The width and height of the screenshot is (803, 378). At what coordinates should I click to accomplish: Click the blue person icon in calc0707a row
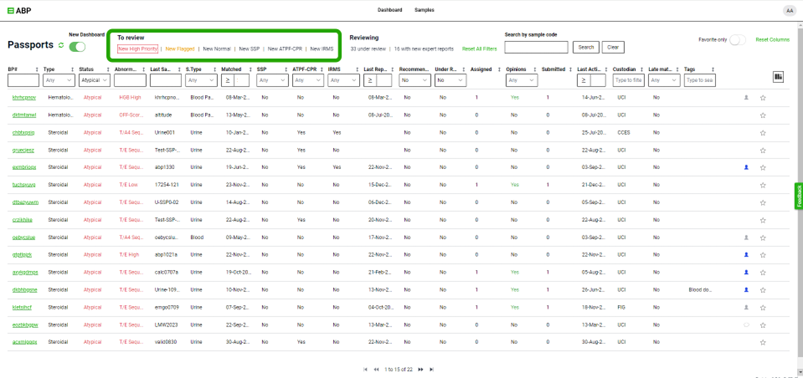point(746,272)
